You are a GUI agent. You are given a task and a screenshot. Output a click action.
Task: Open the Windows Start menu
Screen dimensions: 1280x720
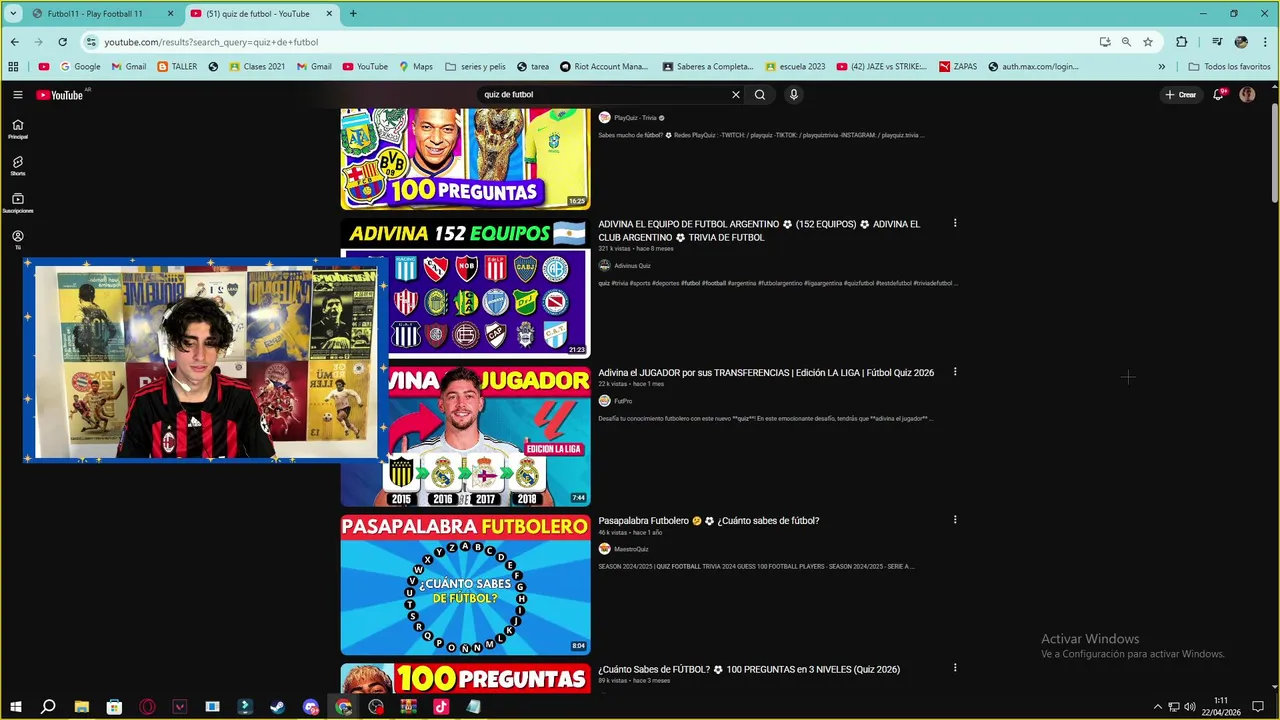pyautogui.click(x=16, y=707)
